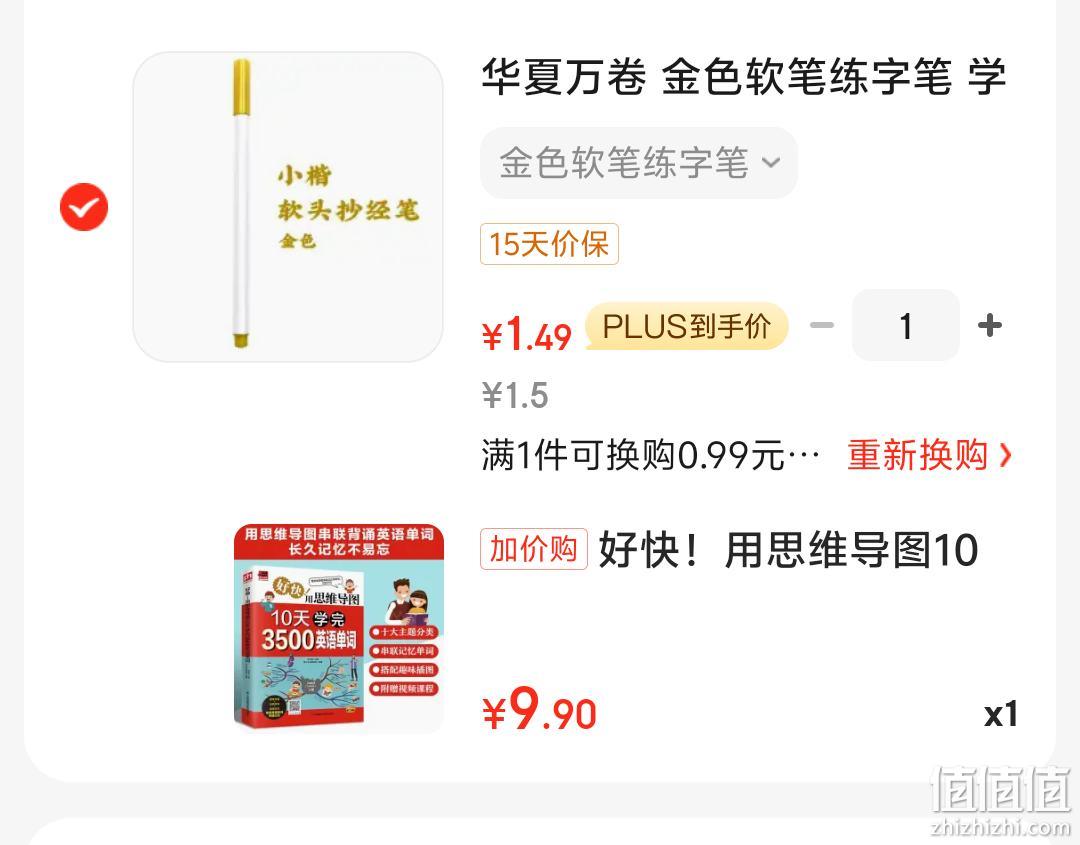Image resolution: width=1080 pixels, height=845 pixels.
Task: Open the 3500英语单词 book thumbnail
Action: (339, 628)
